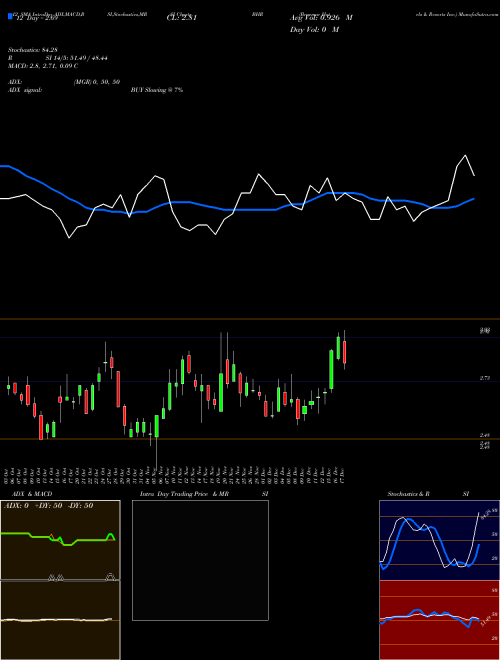Click the blue 12 Day legend square
This screenshot has width=500, height=660.
click(10, 17)
